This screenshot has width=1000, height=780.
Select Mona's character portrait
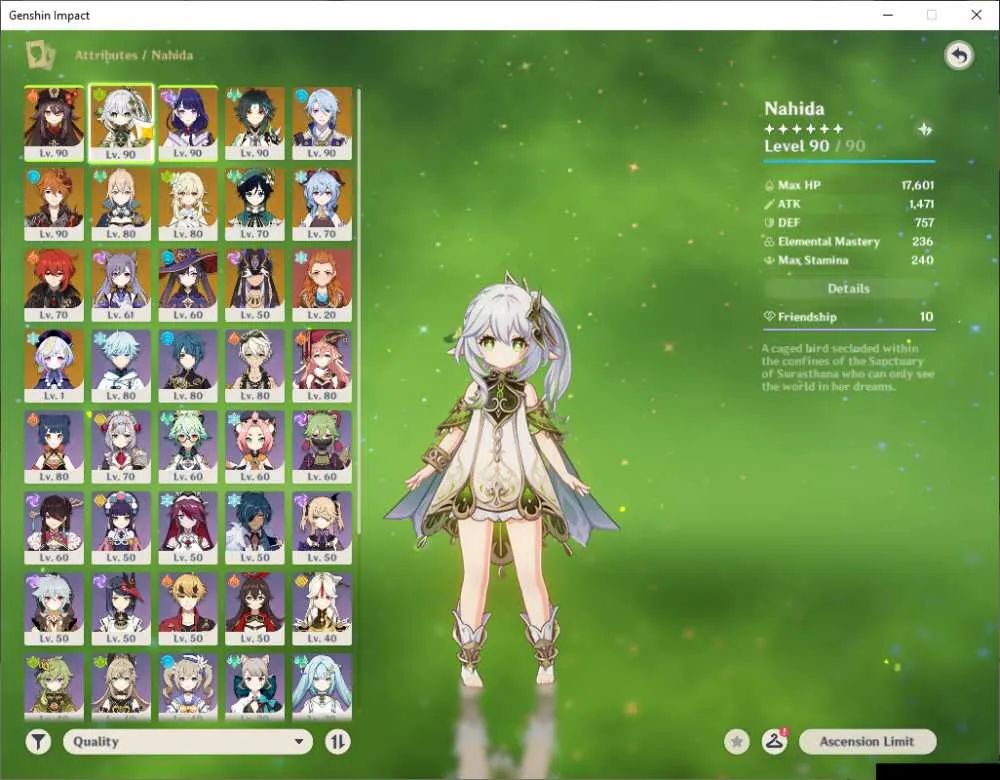point(188,285)
